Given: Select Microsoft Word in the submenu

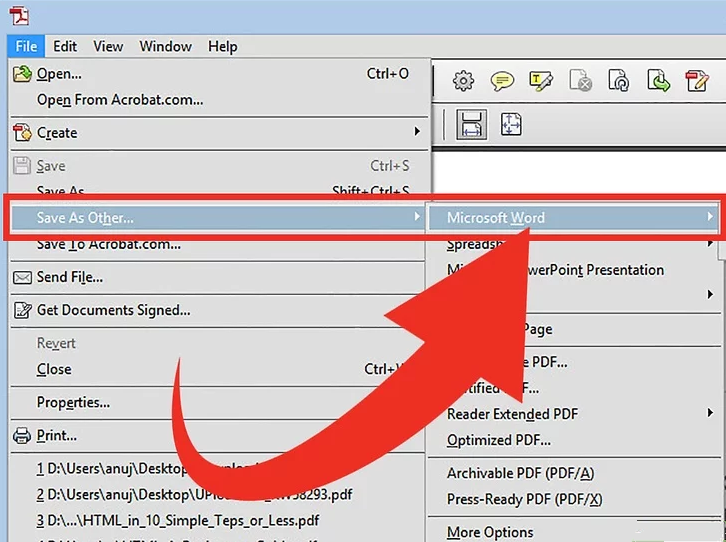Looking at the screenshot, I should (573, 218).
